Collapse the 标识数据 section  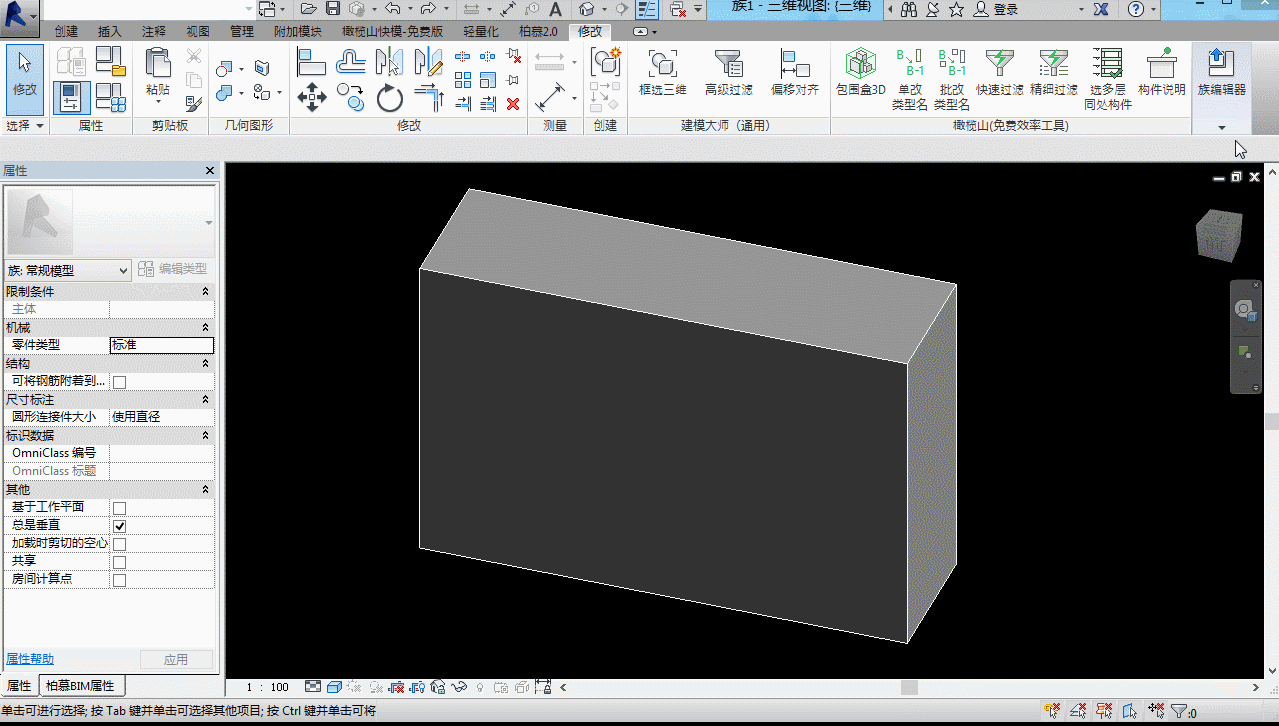click(205, 435)
